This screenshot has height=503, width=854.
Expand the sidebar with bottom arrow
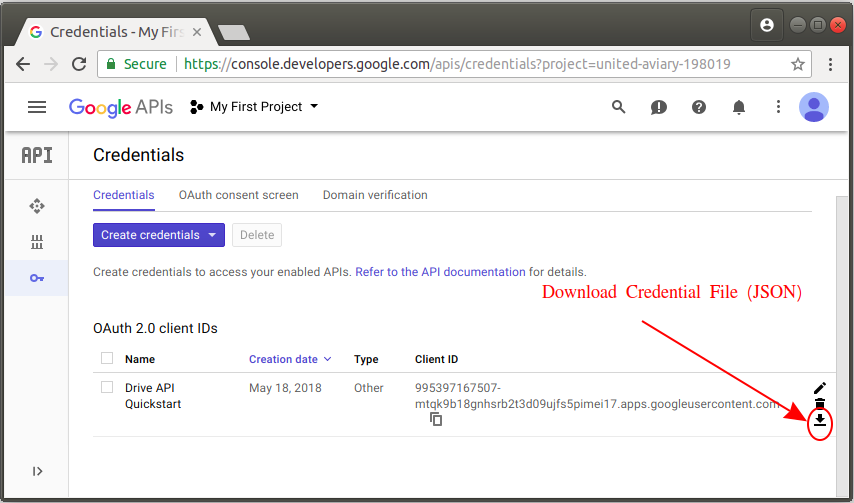coord(37,471)
